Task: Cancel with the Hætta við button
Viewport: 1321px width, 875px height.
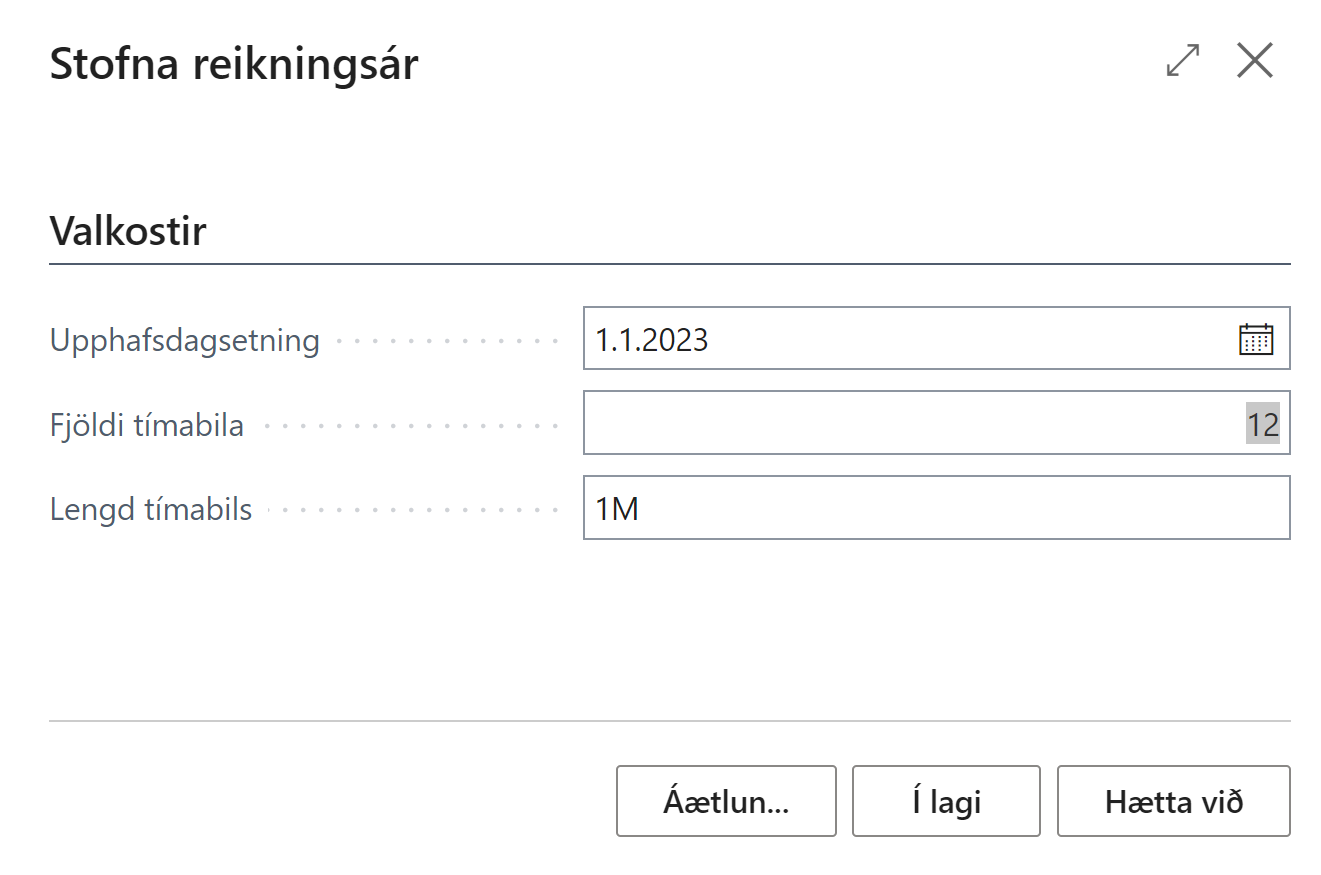Action: click(x=1173, y=801)
